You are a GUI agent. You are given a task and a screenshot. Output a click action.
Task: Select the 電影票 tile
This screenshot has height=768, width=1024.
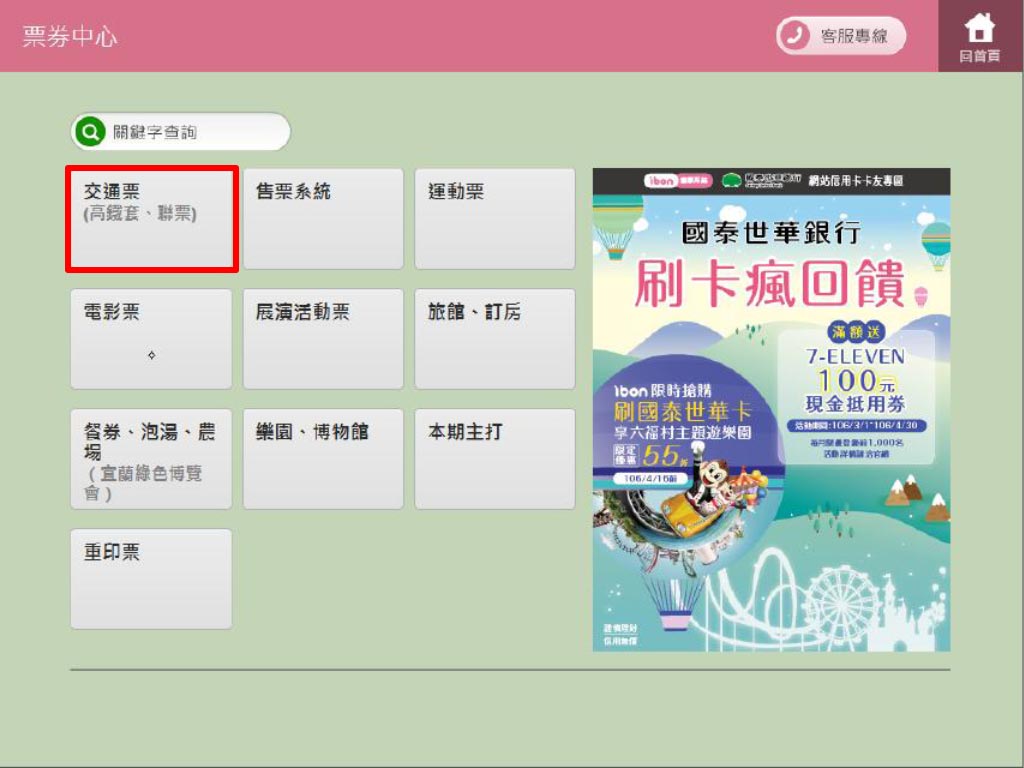point(151,339)
